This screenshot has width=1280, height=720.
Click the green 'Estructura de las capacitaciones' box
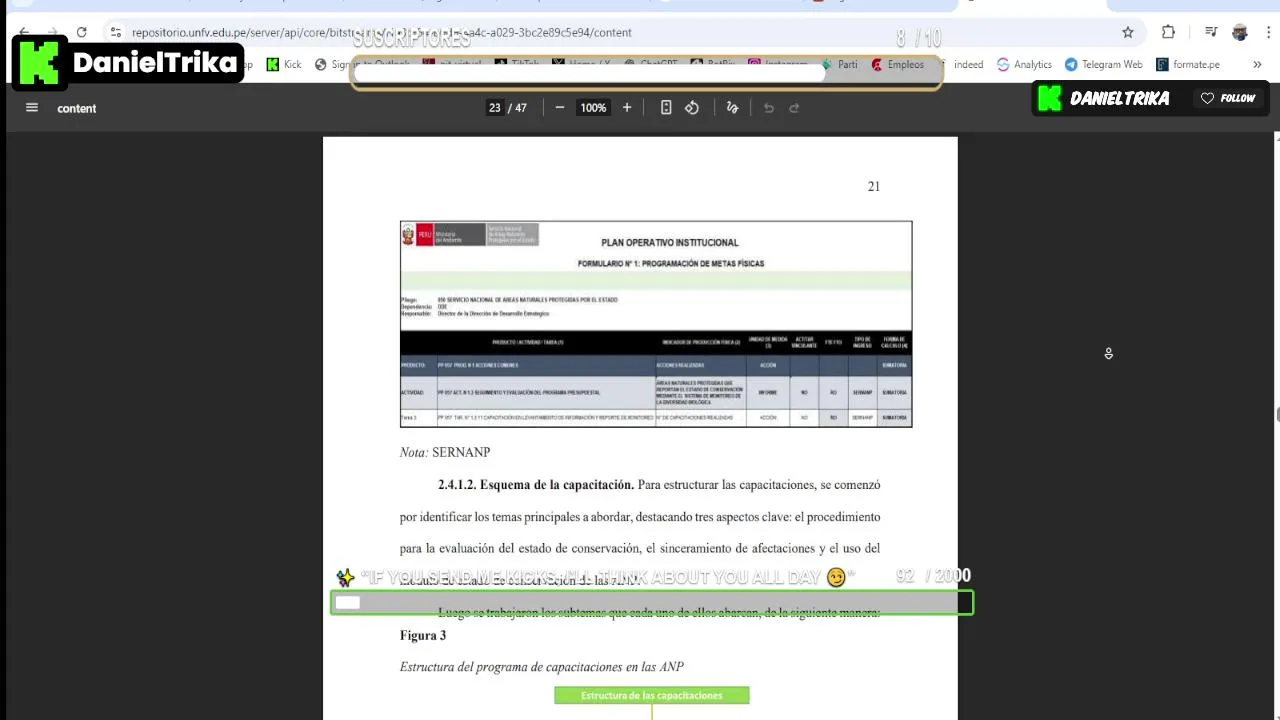tap(652, 695)
